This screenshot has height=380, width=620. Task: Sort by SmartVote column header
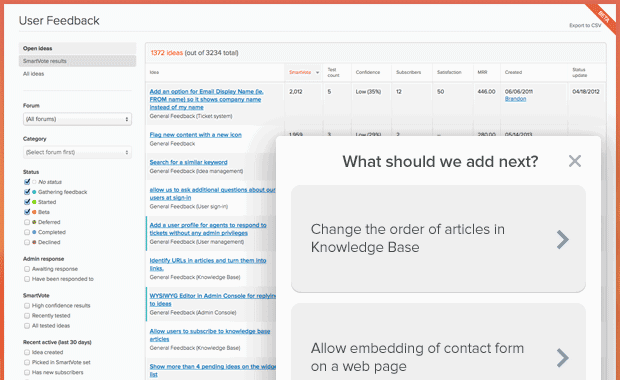303,72
